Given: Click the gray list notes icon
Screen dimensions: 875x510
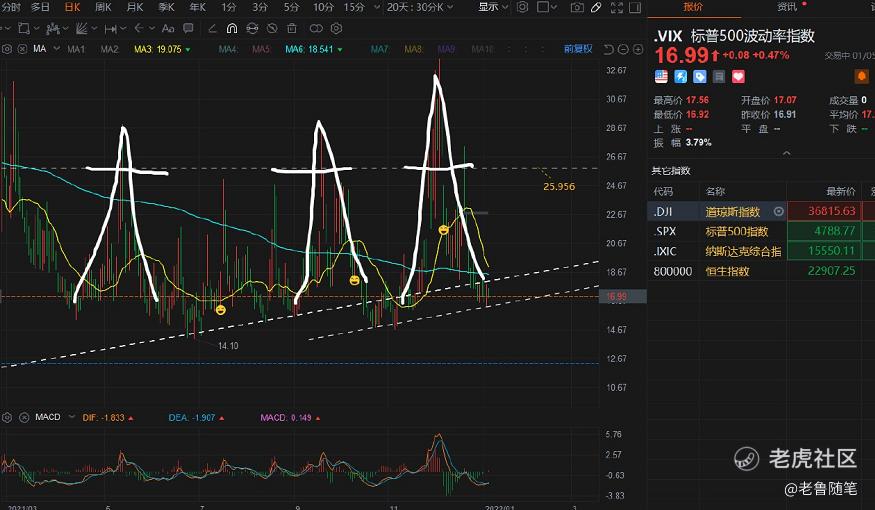Looking at the screenshot, I should pyautogui.click(x=719, y=76).
